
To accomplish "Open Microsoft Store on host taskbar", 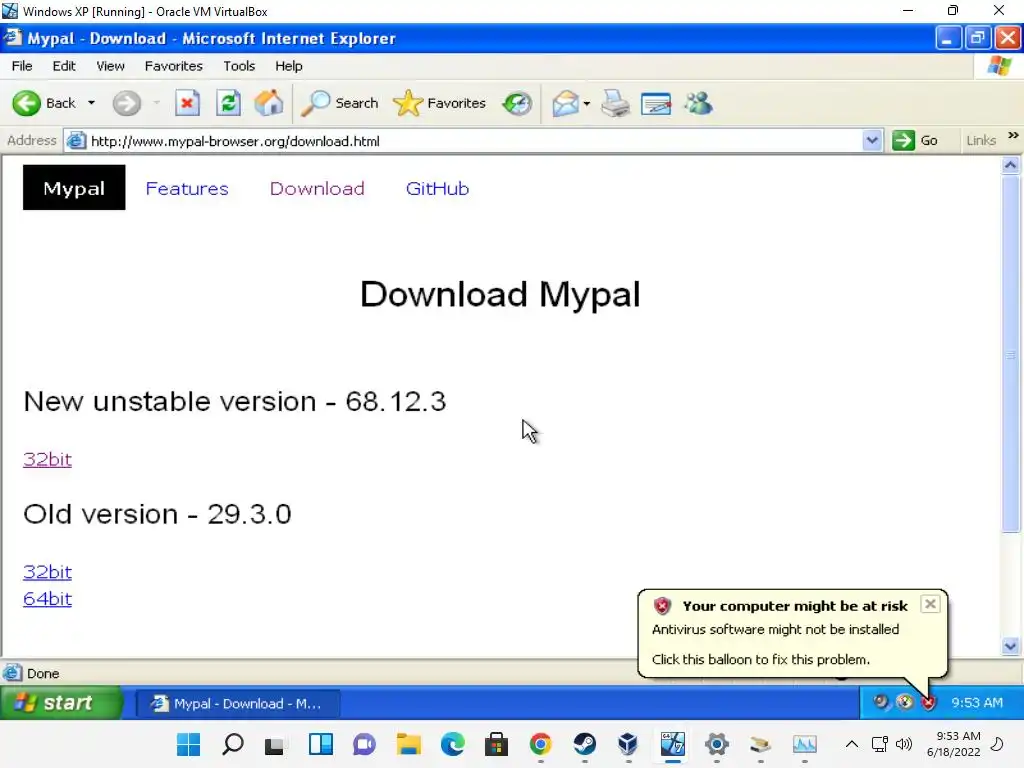I will point(496,744).
